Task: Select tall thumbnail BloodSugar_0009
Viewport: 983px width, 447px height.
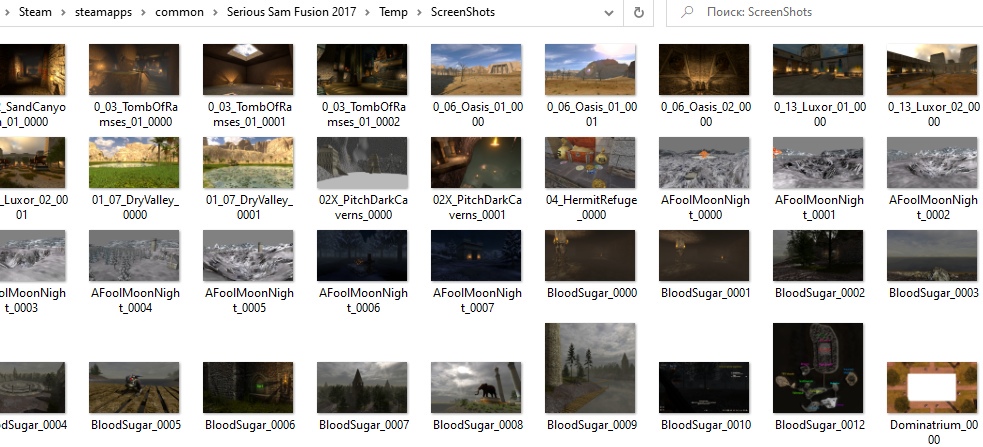Action: tap(591, 369)
